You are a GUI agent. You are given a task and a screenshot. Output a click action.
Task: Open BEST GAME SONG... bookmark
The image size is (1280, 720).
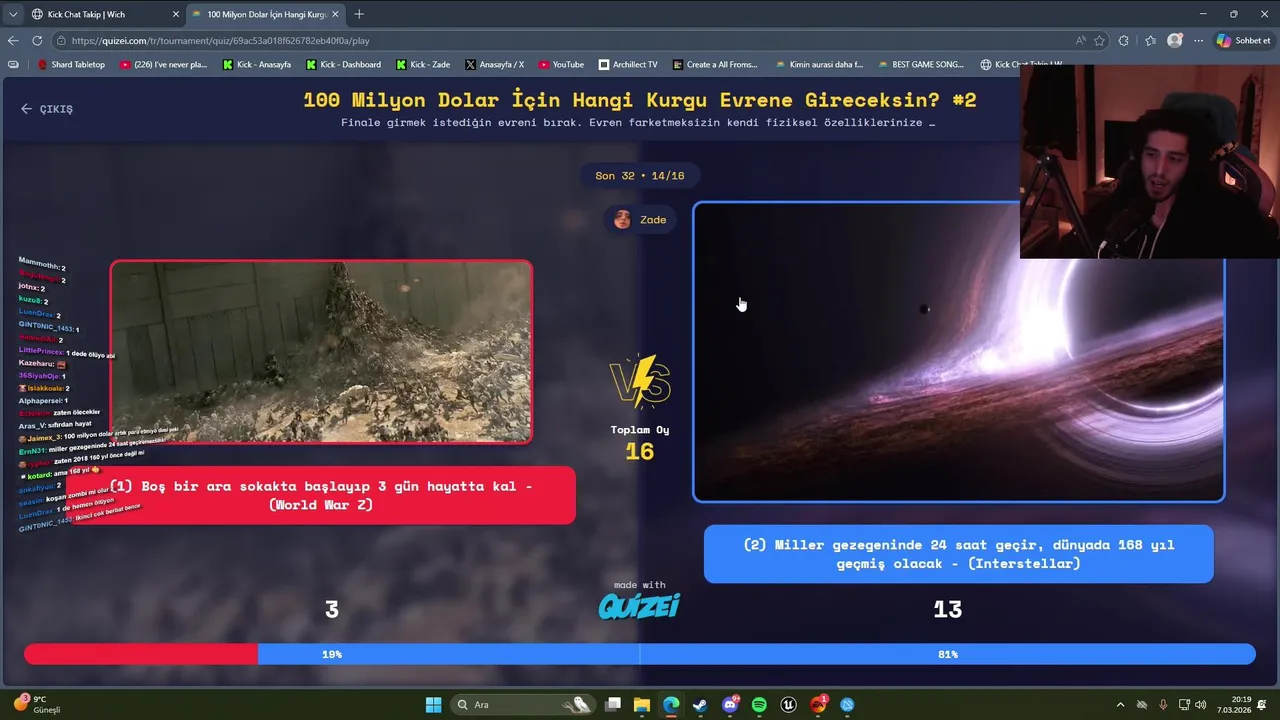pyautogui.click(x=921, y=64)
